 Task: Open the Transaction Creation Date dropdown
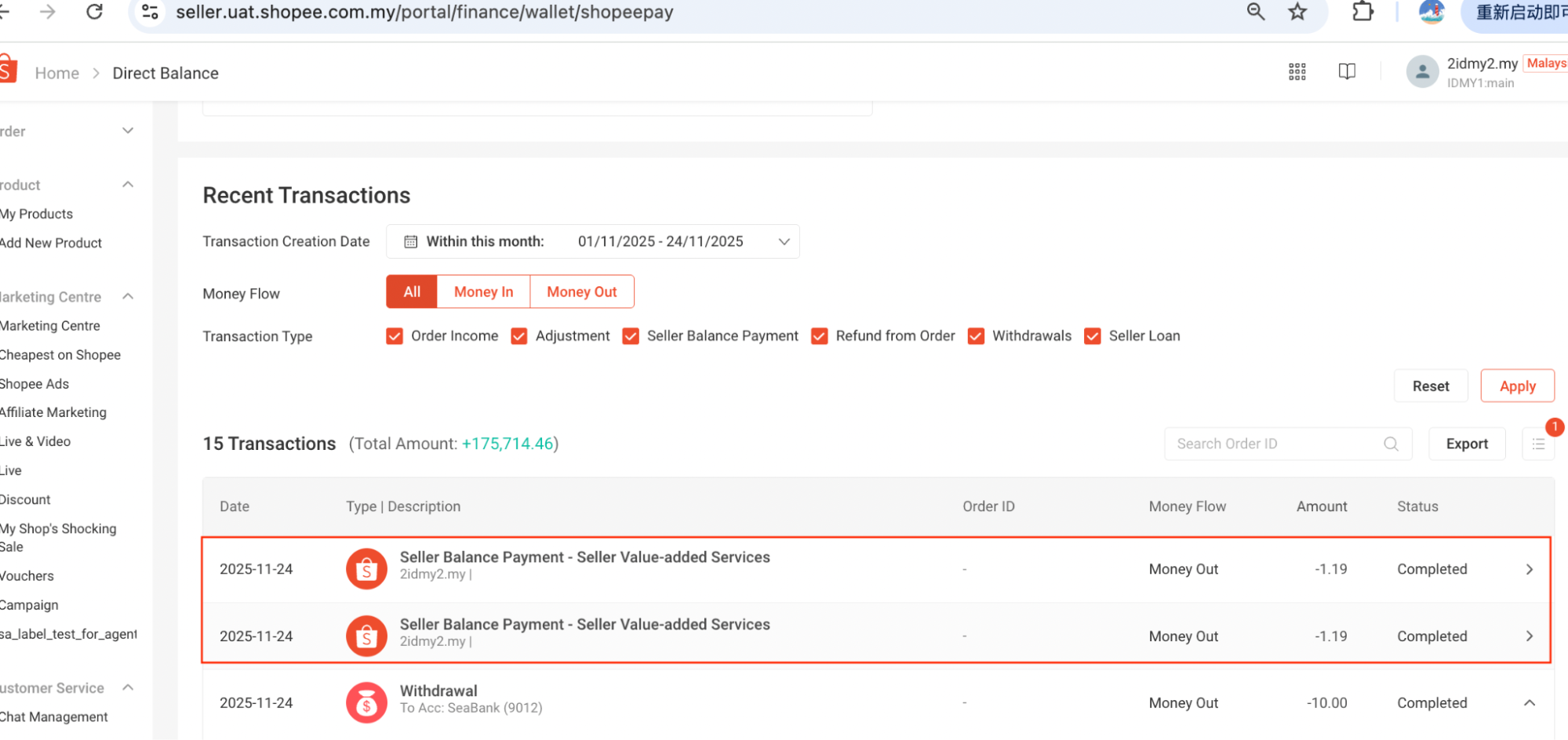tap(593, 241)
